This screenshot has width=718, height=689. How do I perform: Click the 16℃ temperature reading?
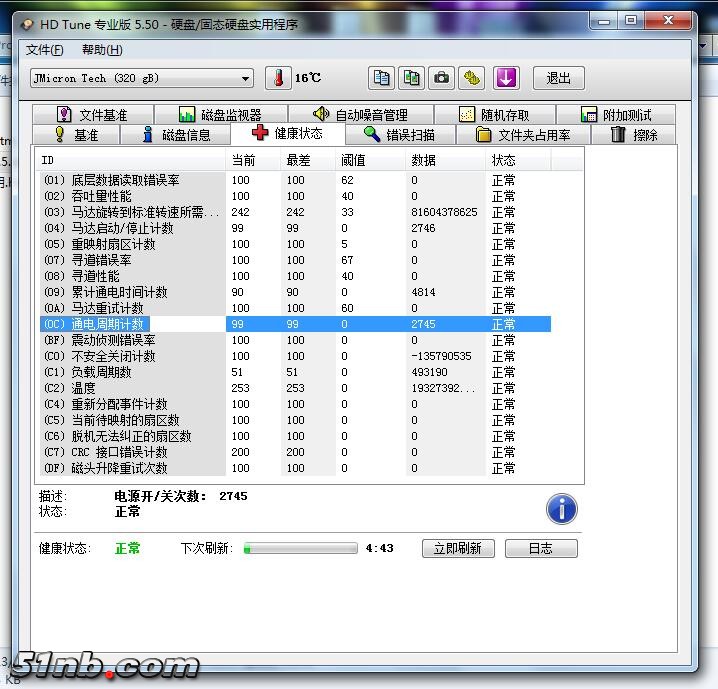(x=308, y=78)
